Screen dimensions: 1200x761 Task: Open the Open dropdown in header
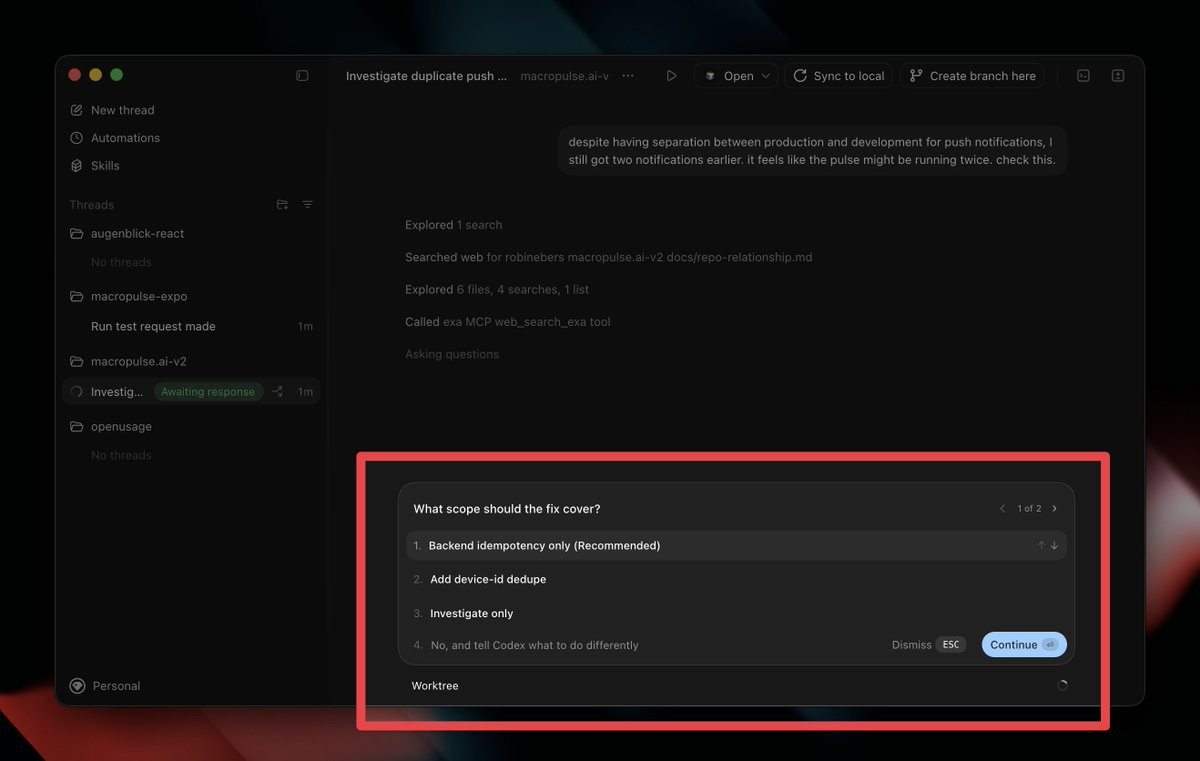click(736, 76)
